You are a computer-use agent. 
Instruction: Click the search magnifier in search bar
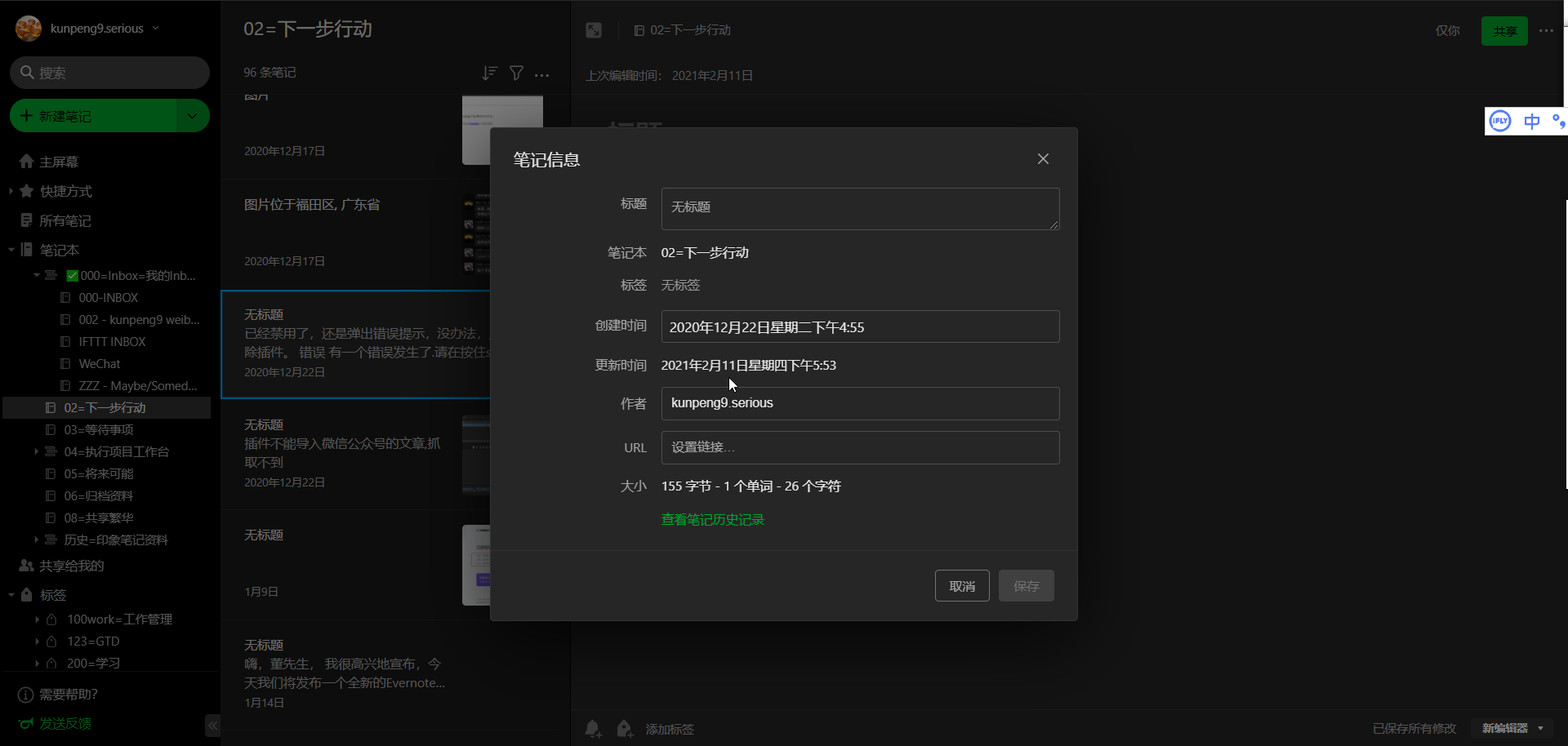coord(29,73)
